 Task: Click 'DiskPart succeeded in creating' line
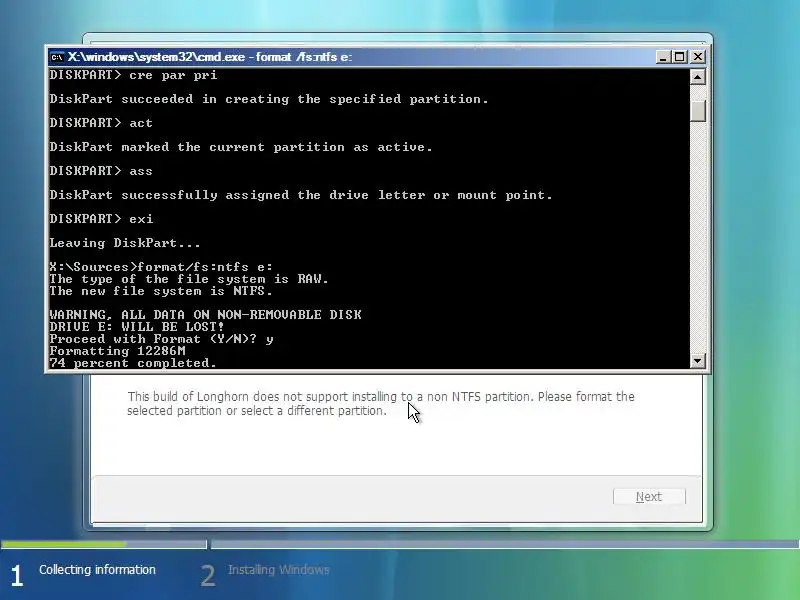(x=269, y=99)
